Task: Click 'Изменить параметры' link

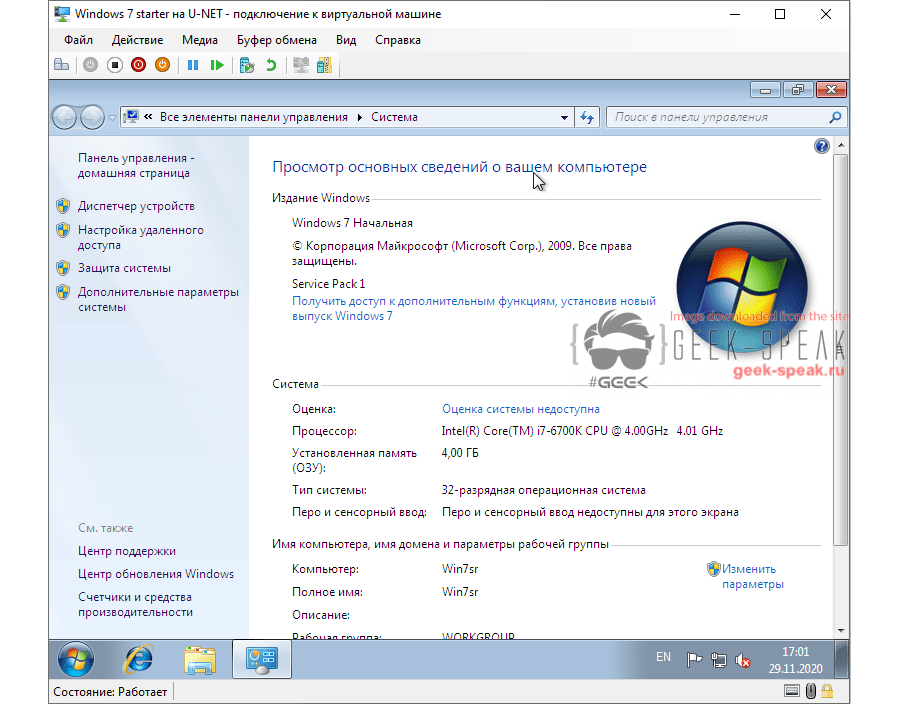Action: point(752,577)
